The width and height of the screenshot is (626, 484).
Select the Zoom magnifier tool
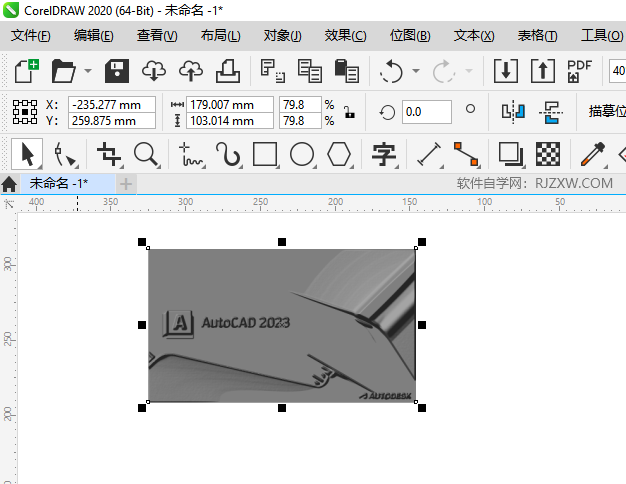[147, 154]
